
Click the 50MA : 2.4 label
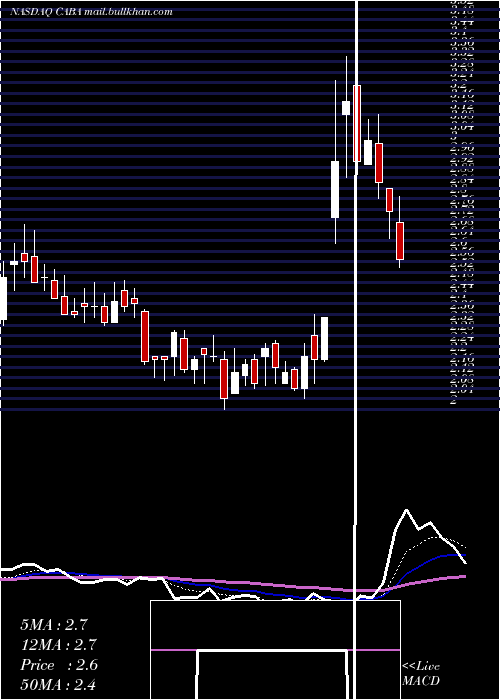pyautogui.click(x=58, y=685)
